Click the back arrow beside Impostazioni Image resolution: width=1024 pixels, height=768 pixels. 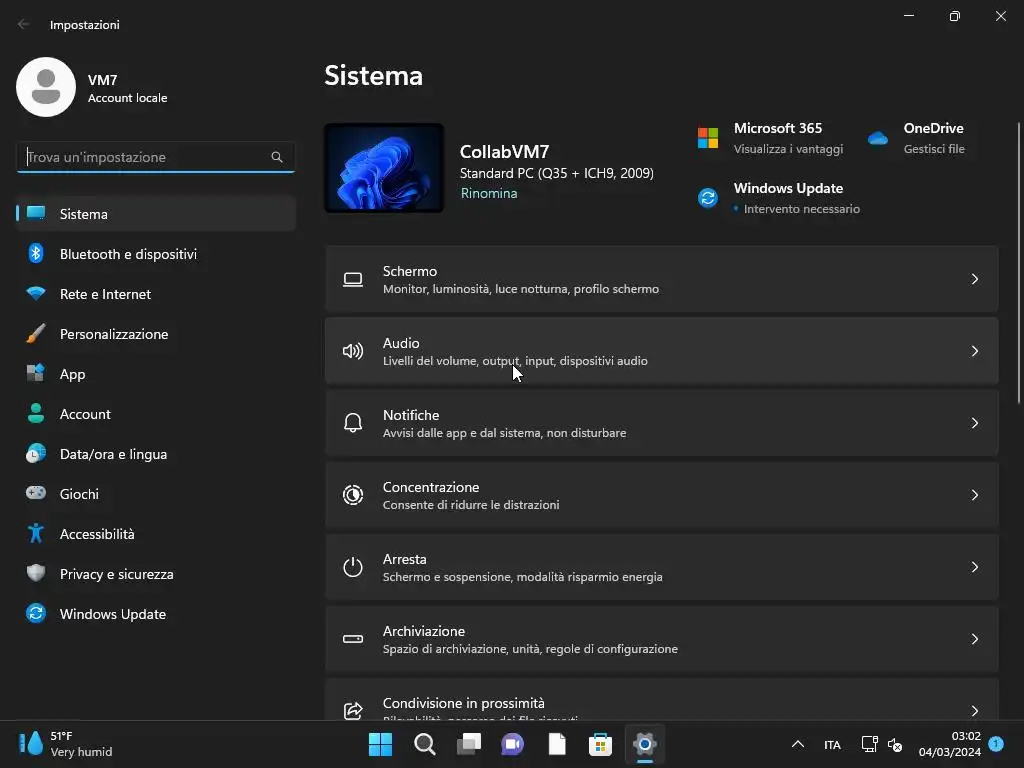(24, 24)
